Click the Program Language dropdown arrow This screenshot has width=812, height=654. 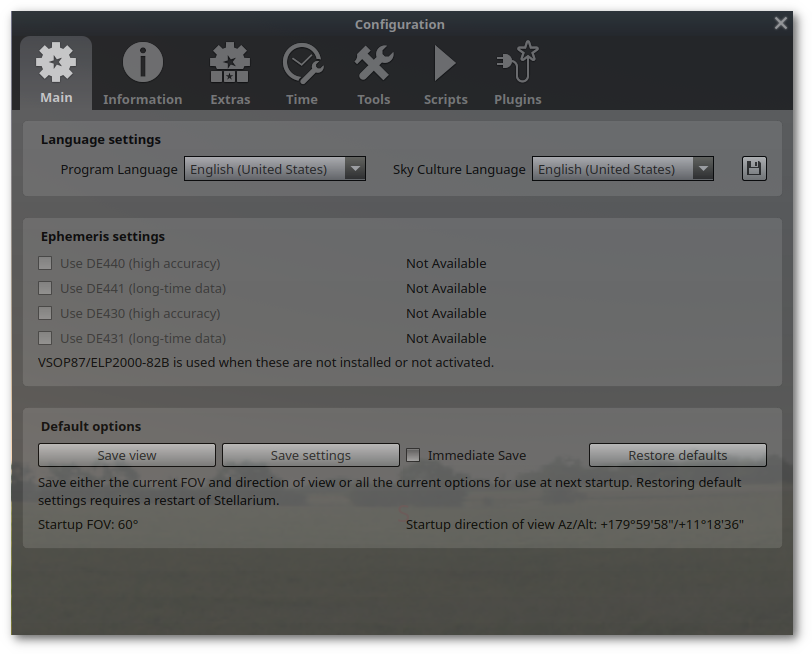(355, 169)
